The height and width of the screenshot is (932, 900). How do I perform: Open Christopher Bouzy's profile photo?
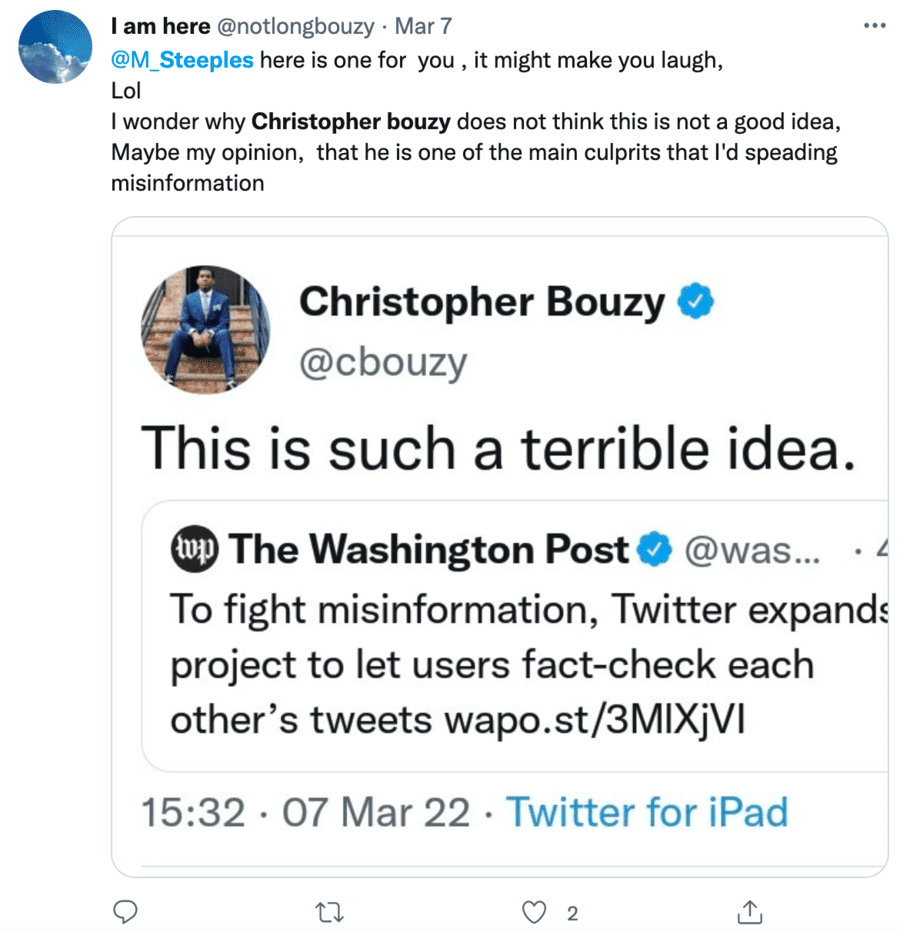point(205,329)
